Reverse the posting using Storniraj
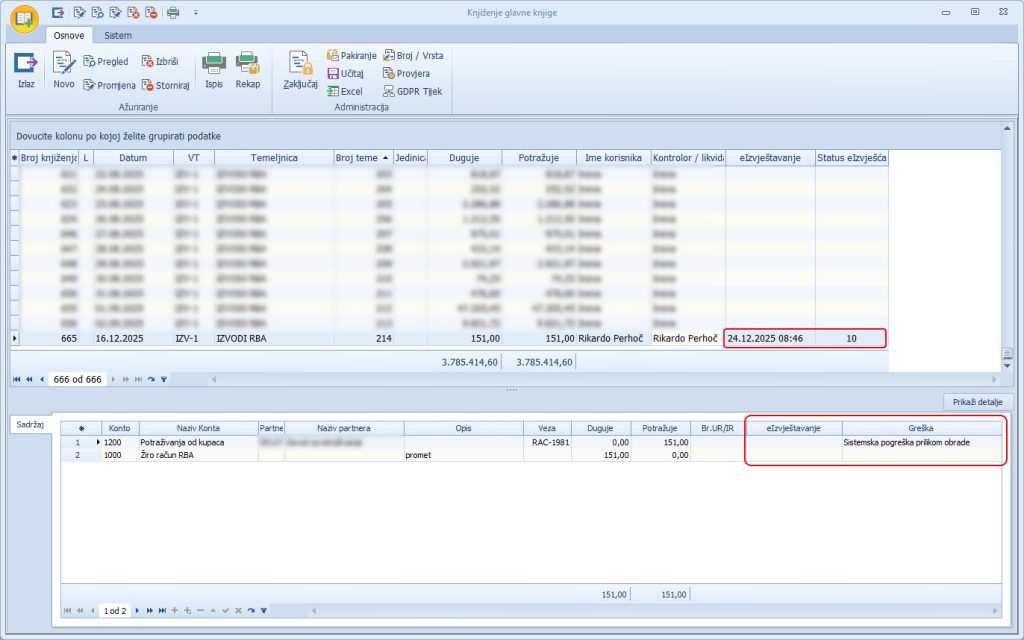1024x640 pixels. pos(165,85)
